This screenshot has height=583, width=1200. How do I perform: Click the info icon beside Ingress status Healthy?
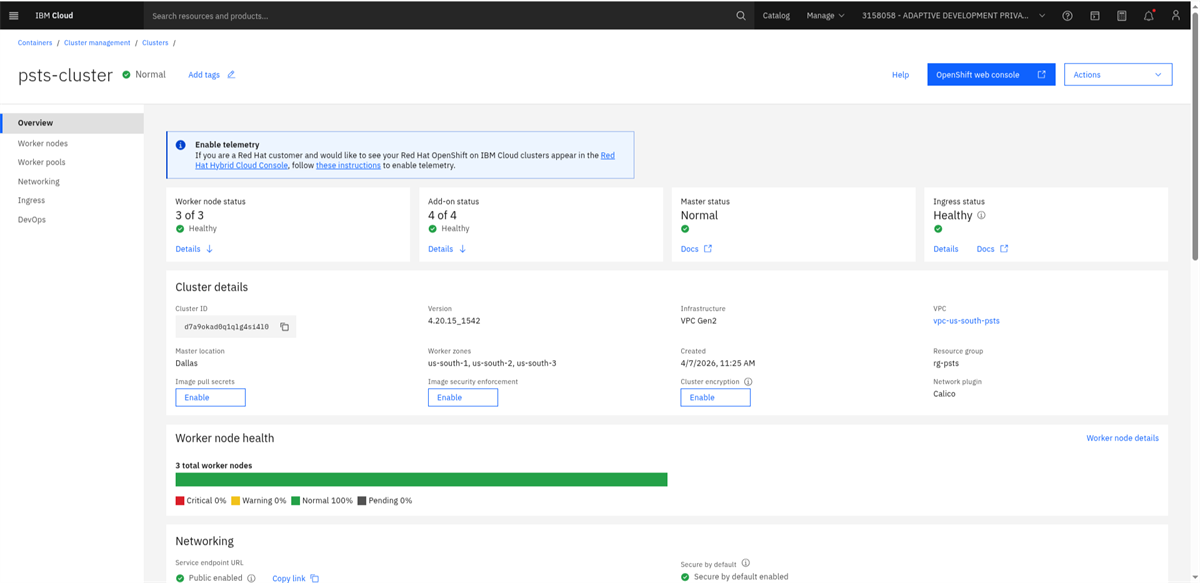(981, 215)
